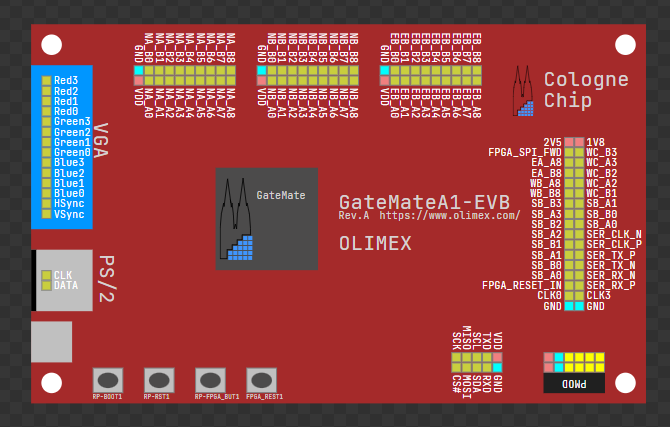Select the CLK3 pin

(579, 296)
